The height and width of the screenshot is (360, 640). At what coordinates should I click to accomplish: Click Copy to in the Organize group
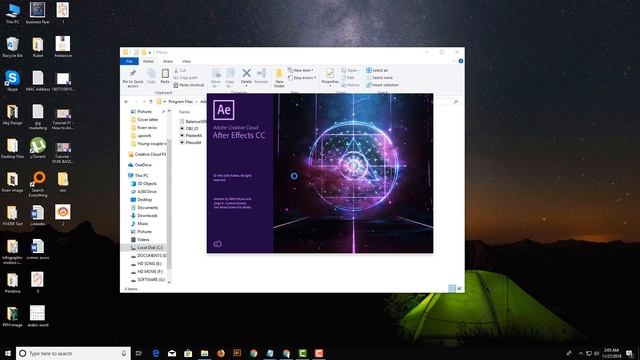point(230,78)
